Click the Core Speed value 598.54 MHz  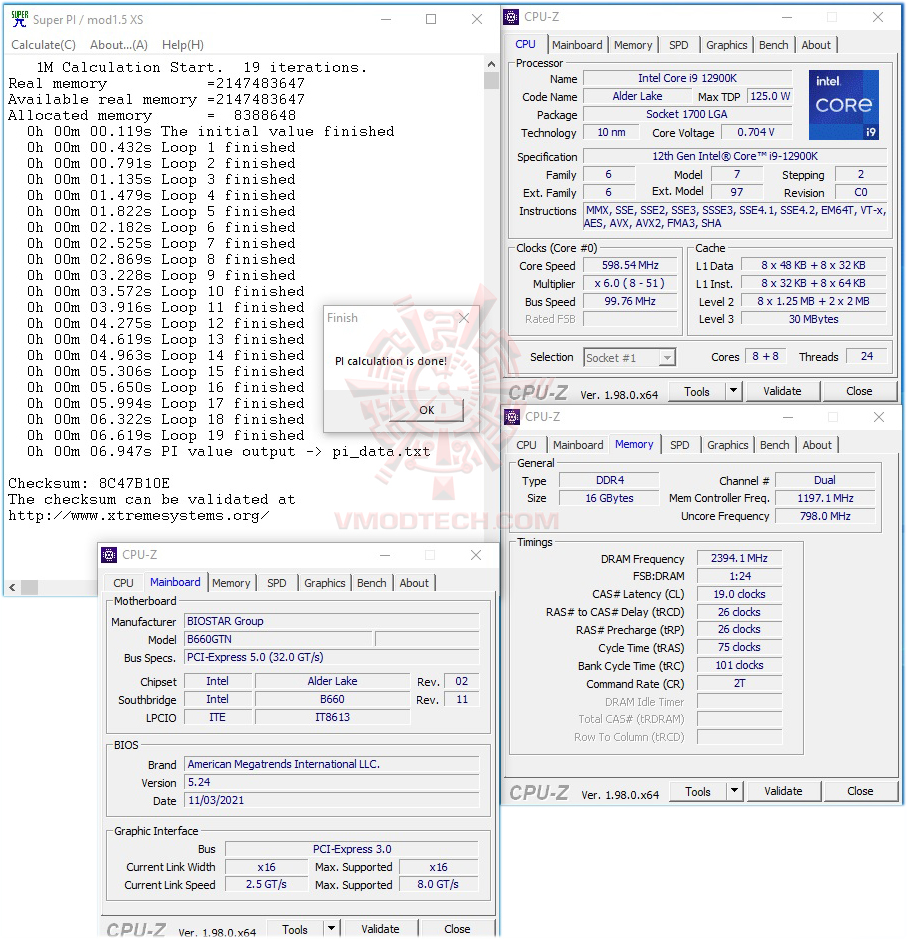point(630,265)
